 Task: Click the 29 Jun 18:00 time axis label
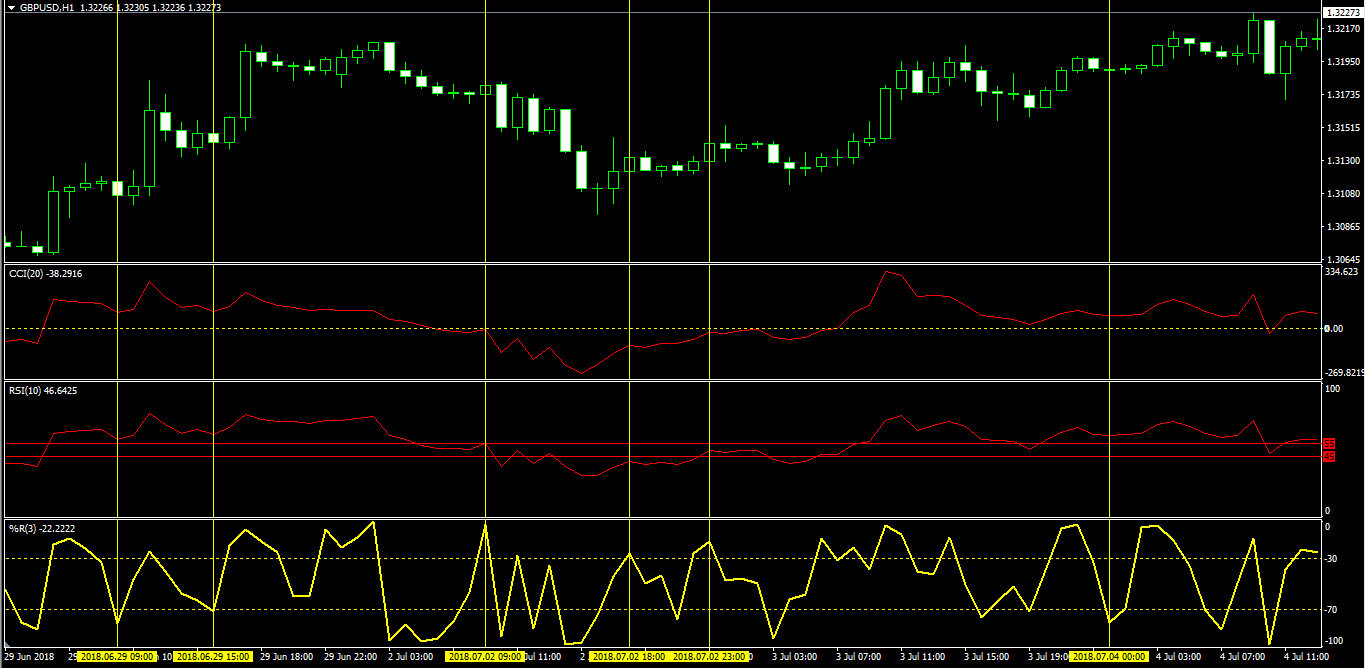288,657
